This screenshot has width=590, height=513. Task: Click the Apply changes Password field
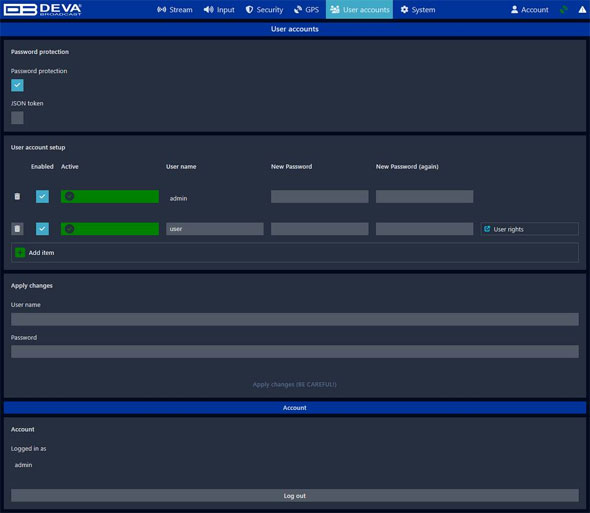click(x=295, y=352)
